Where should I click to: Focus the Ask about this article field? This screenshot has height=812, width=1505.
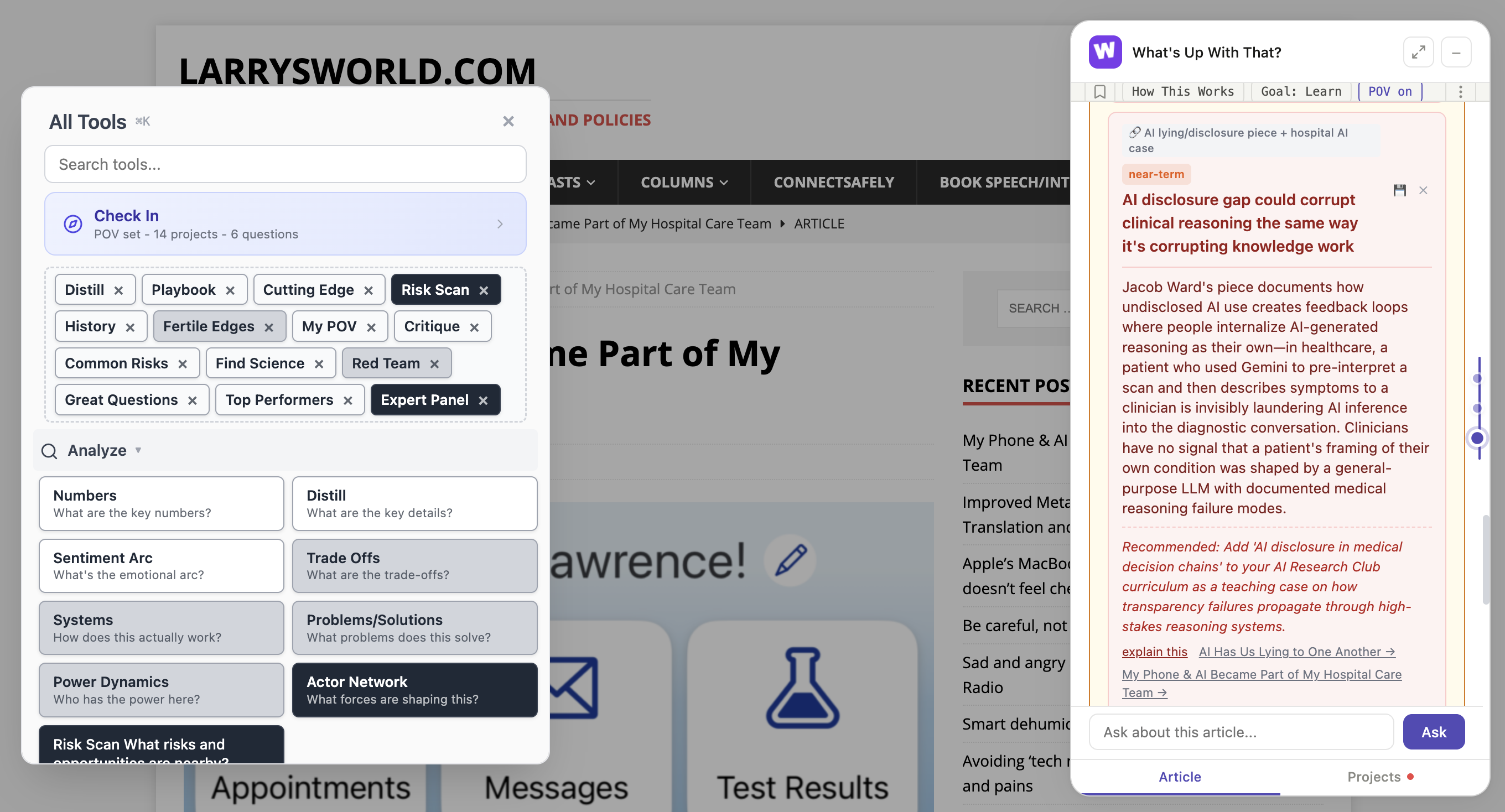(x=1241, y=732)
